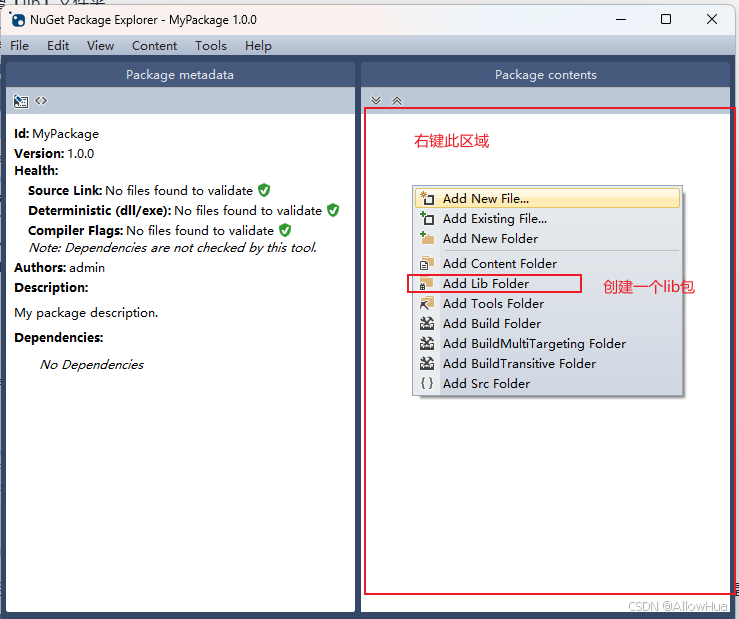Click the NuGet Package Explorer title icon
The width and height of the screenshot is (739, 619).
(18, 20)
